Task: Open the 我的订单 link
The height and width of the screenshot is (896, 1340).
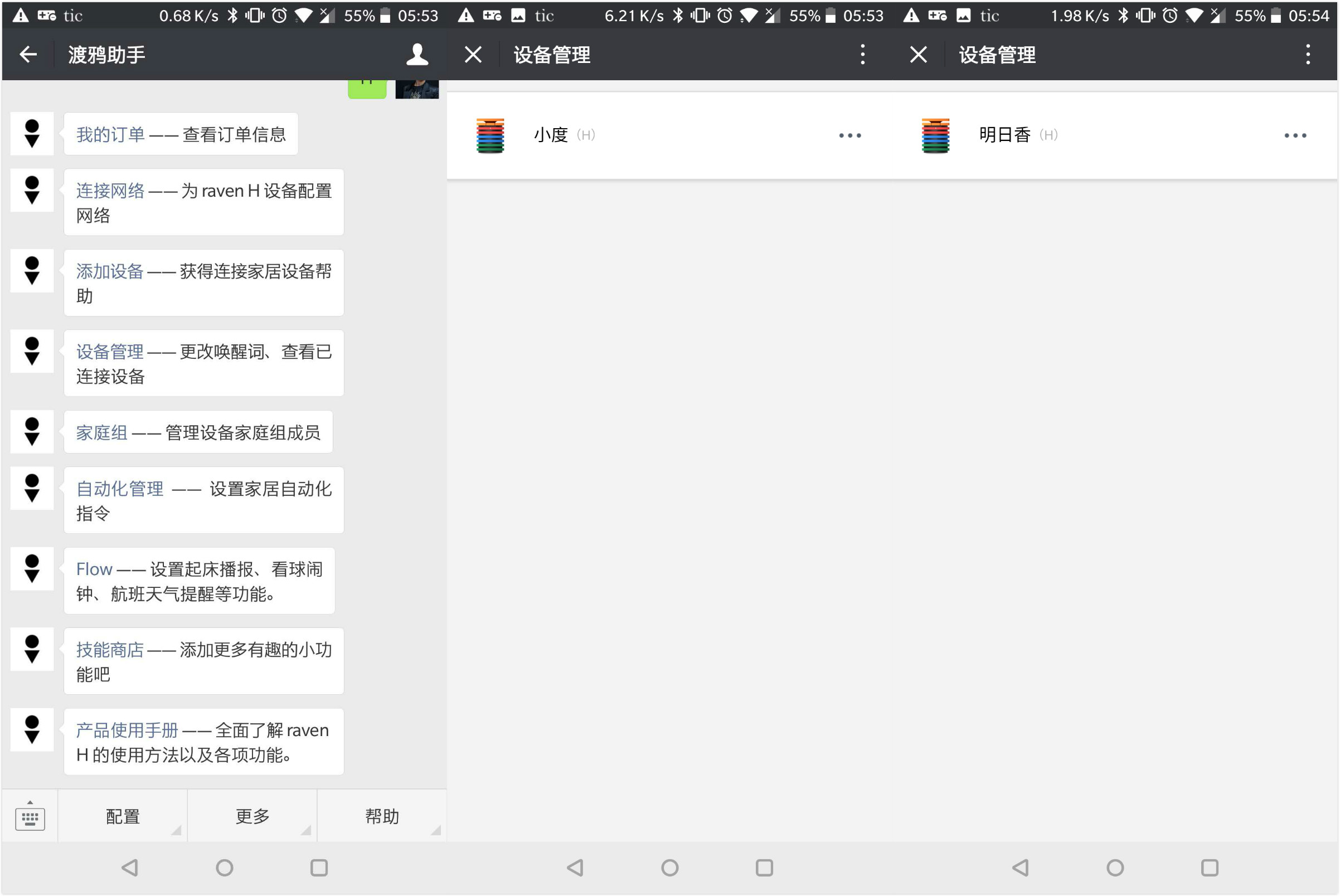Action: pyautogui.click(x=110, y=135)
